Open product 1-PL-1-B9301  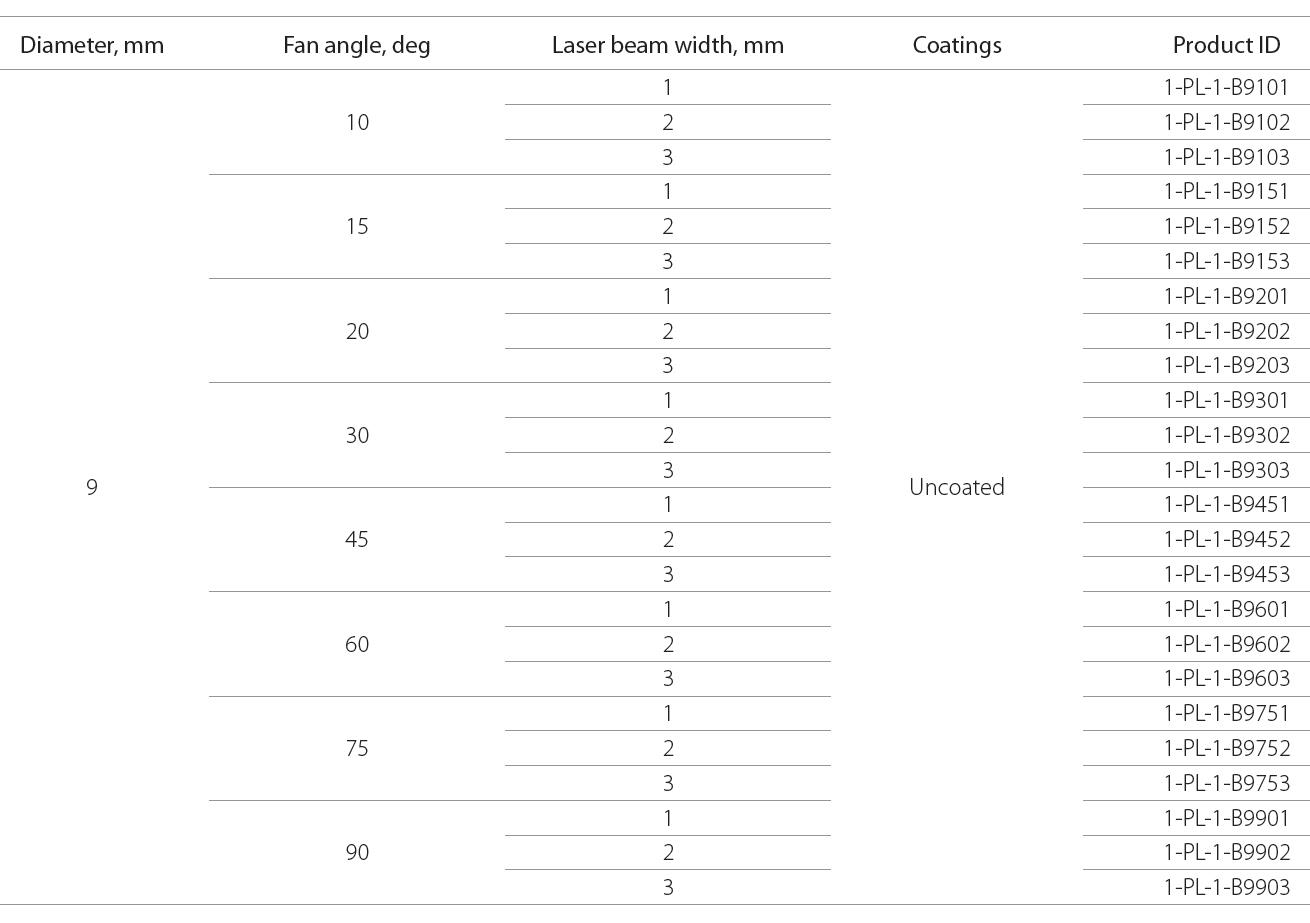[x=1227, y=400]
